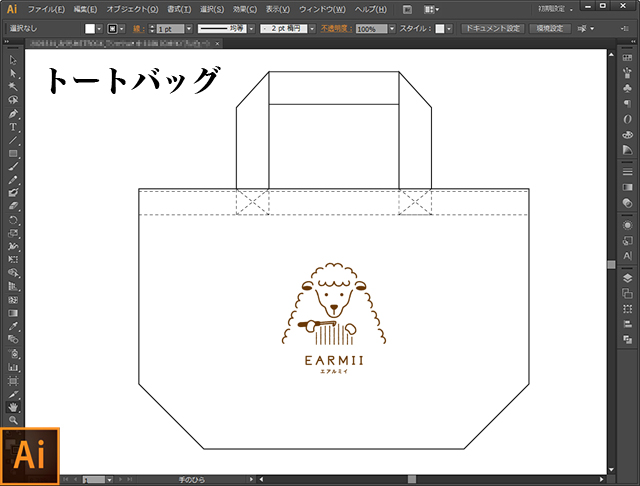The width and height of the screenshot is (640, 486).
Task: Open the Color palette panel icon
Action: coord(627,134)
